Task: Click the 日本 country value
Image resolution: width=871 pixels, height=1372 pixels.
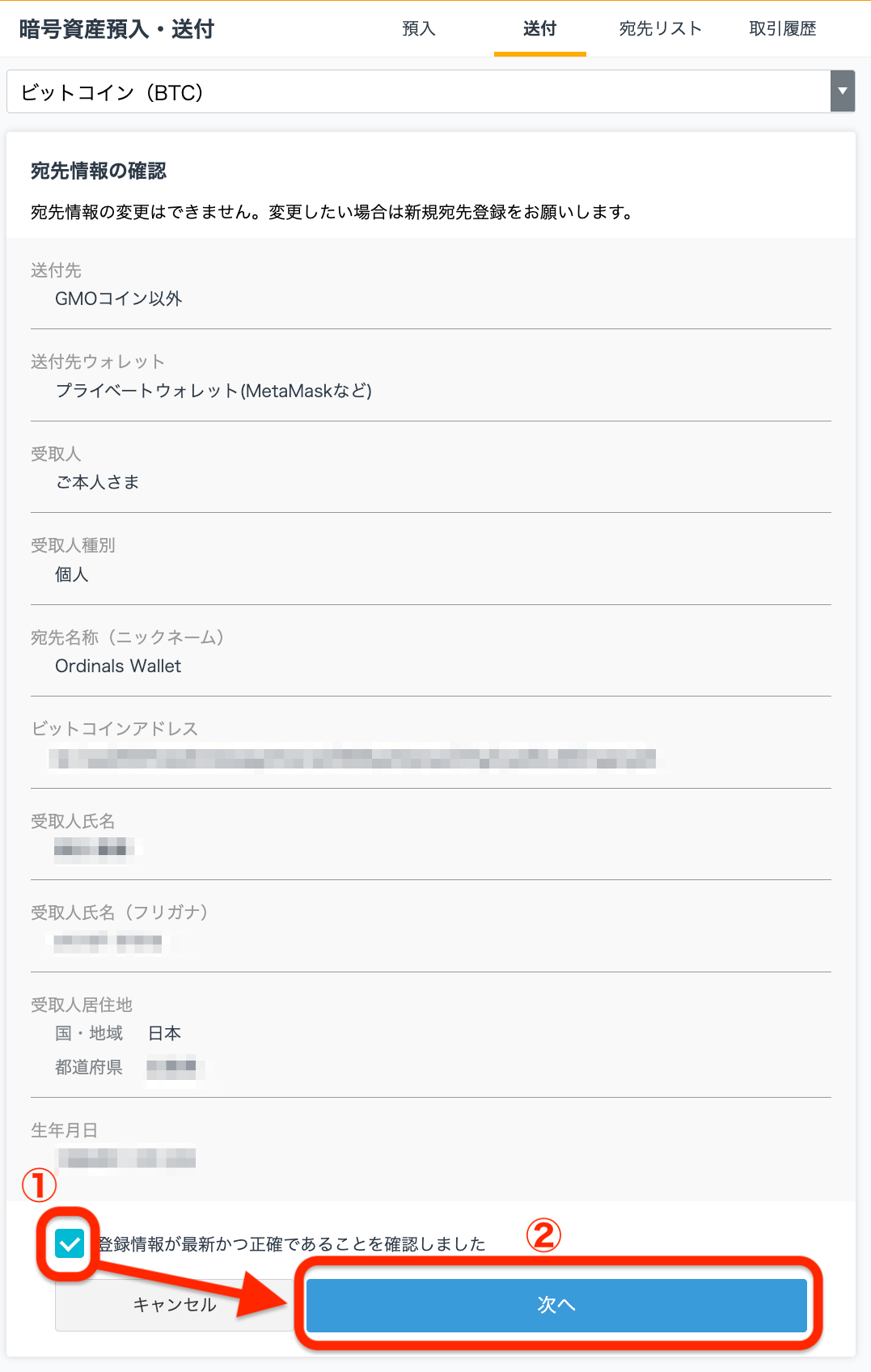Action: [164, 1033]
